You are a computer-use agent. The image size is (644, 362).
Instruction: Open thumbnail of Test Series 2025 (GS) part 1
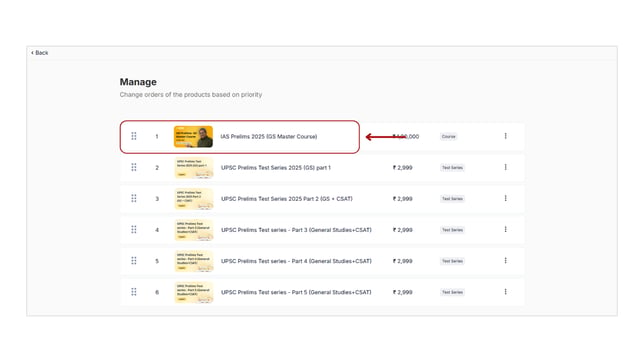click(x=194, y=168)
